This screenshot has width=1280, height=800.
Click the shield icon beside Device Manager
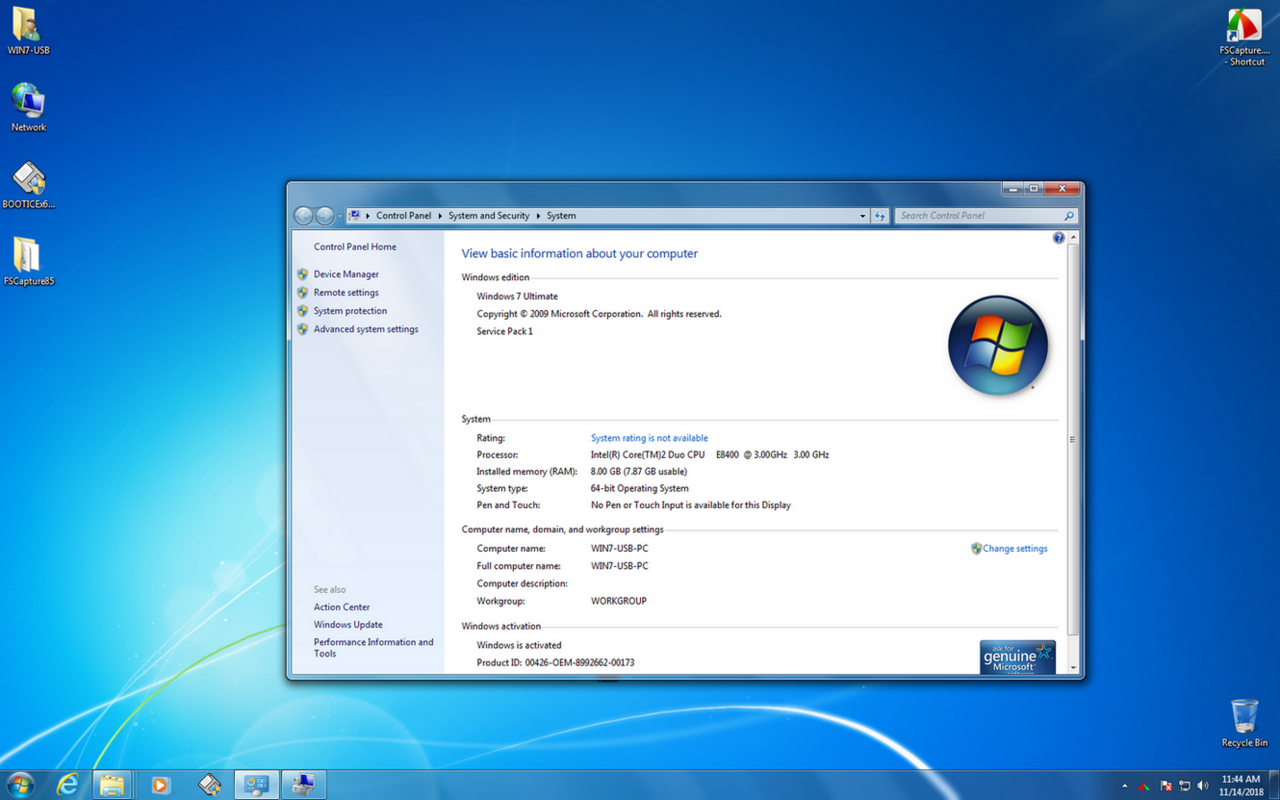click(x=302, y=274)
